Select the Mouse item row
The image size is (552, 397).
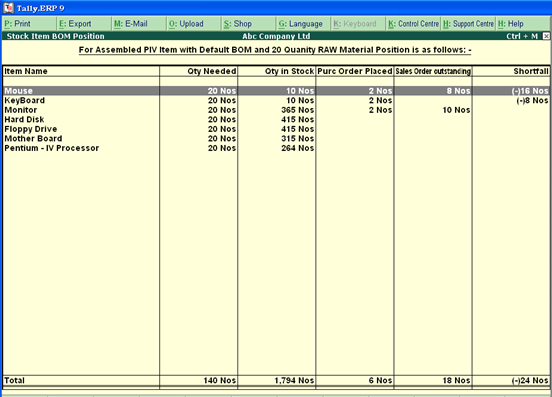276,91
